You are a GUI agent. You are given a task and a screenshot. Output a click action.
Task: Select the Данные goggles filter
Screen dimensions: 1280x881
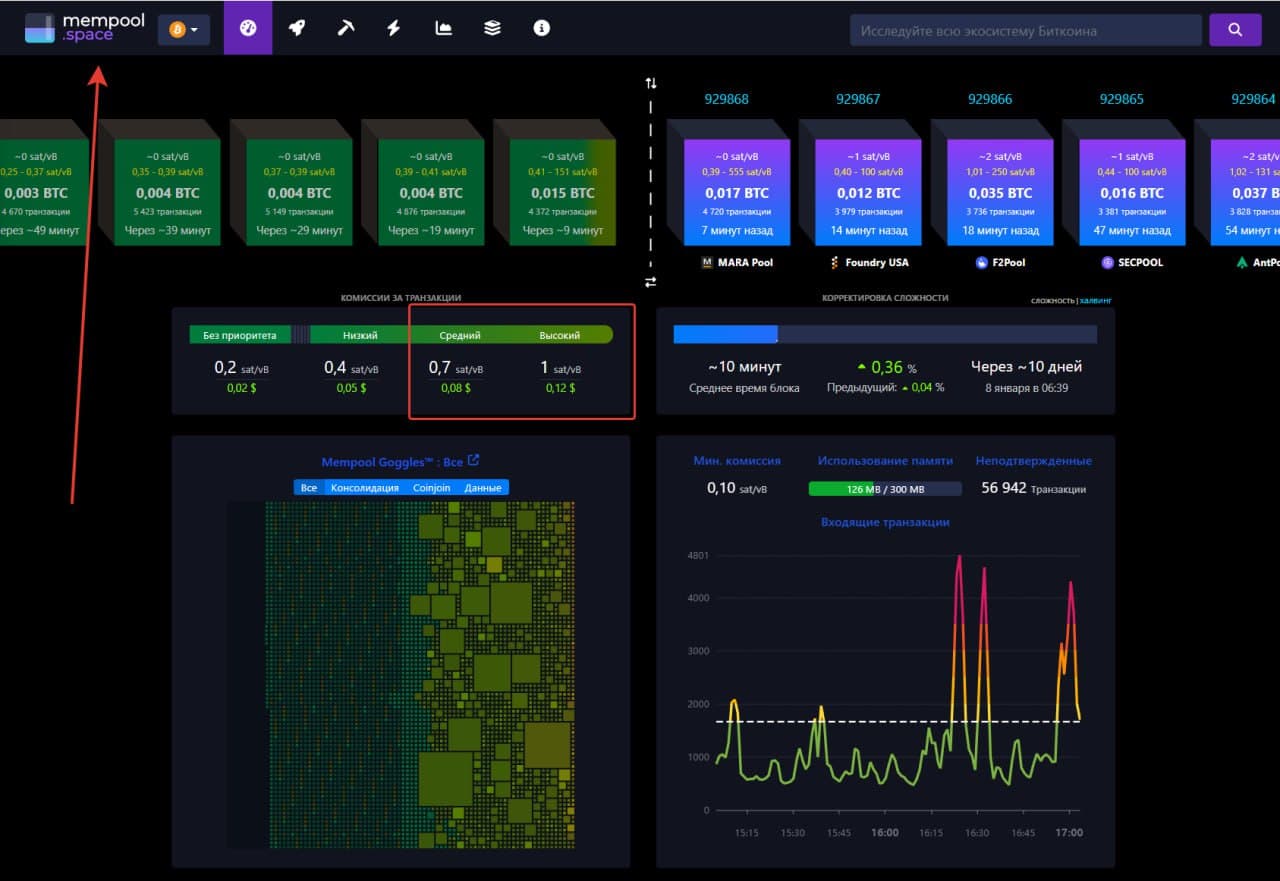click(x=483, y=488)
